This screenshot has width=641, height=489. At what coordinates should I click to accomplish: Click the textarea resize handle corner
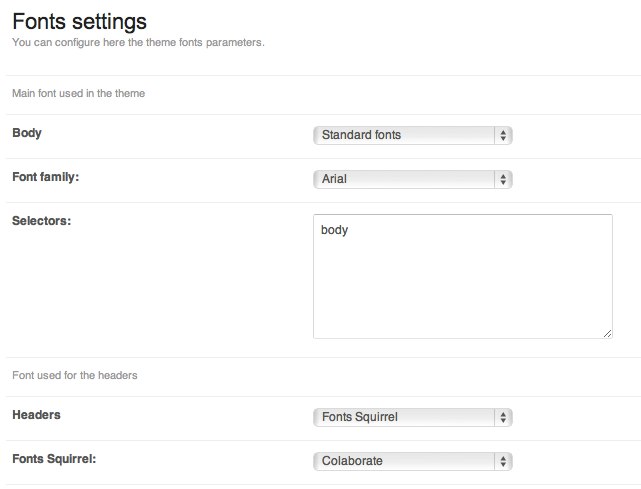(x=607, y=333)
